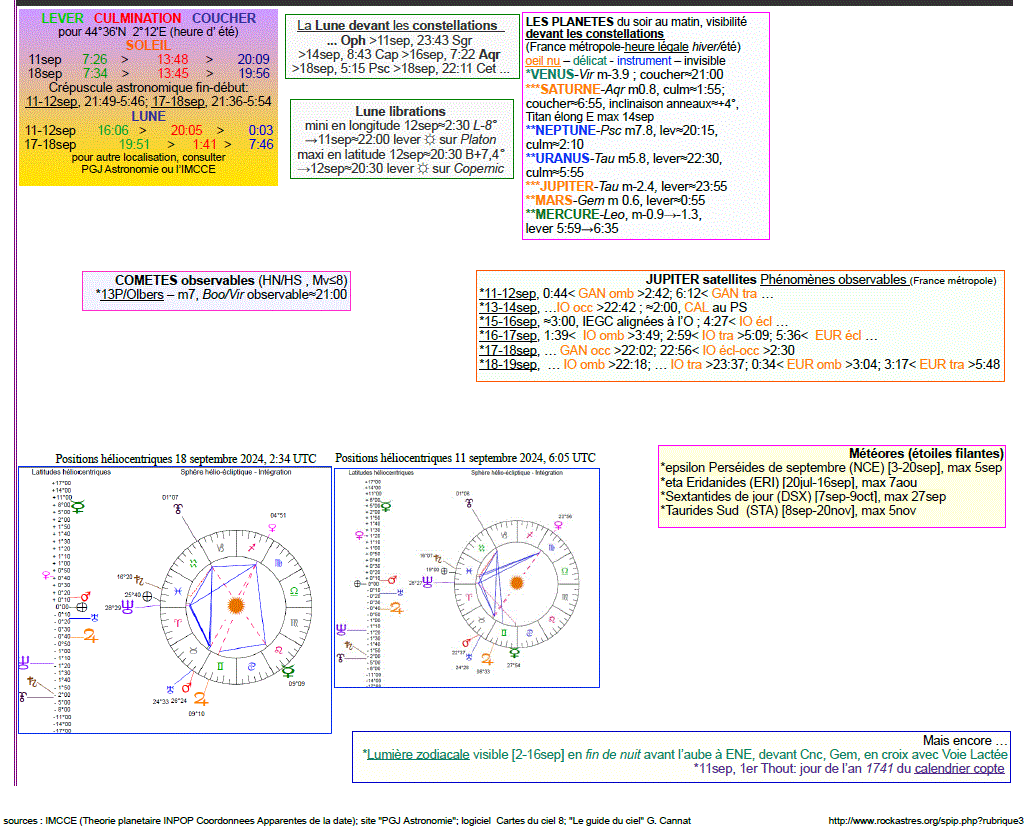Screen dimensions: 1034x834
Task: Click the green LEVER heading
Action: 63,18
